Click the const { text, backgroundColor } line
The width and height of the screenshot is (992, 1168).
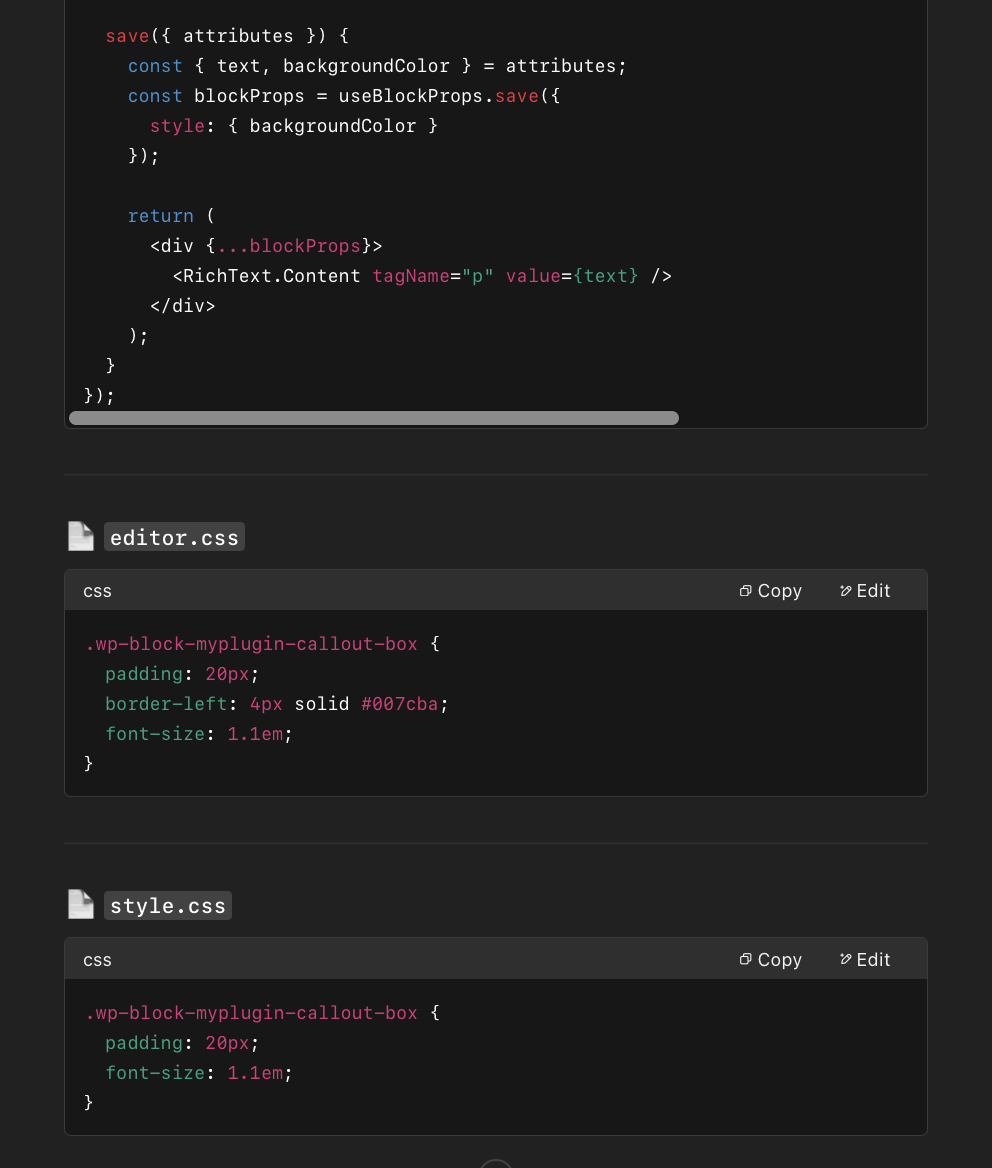pos(377,66)
